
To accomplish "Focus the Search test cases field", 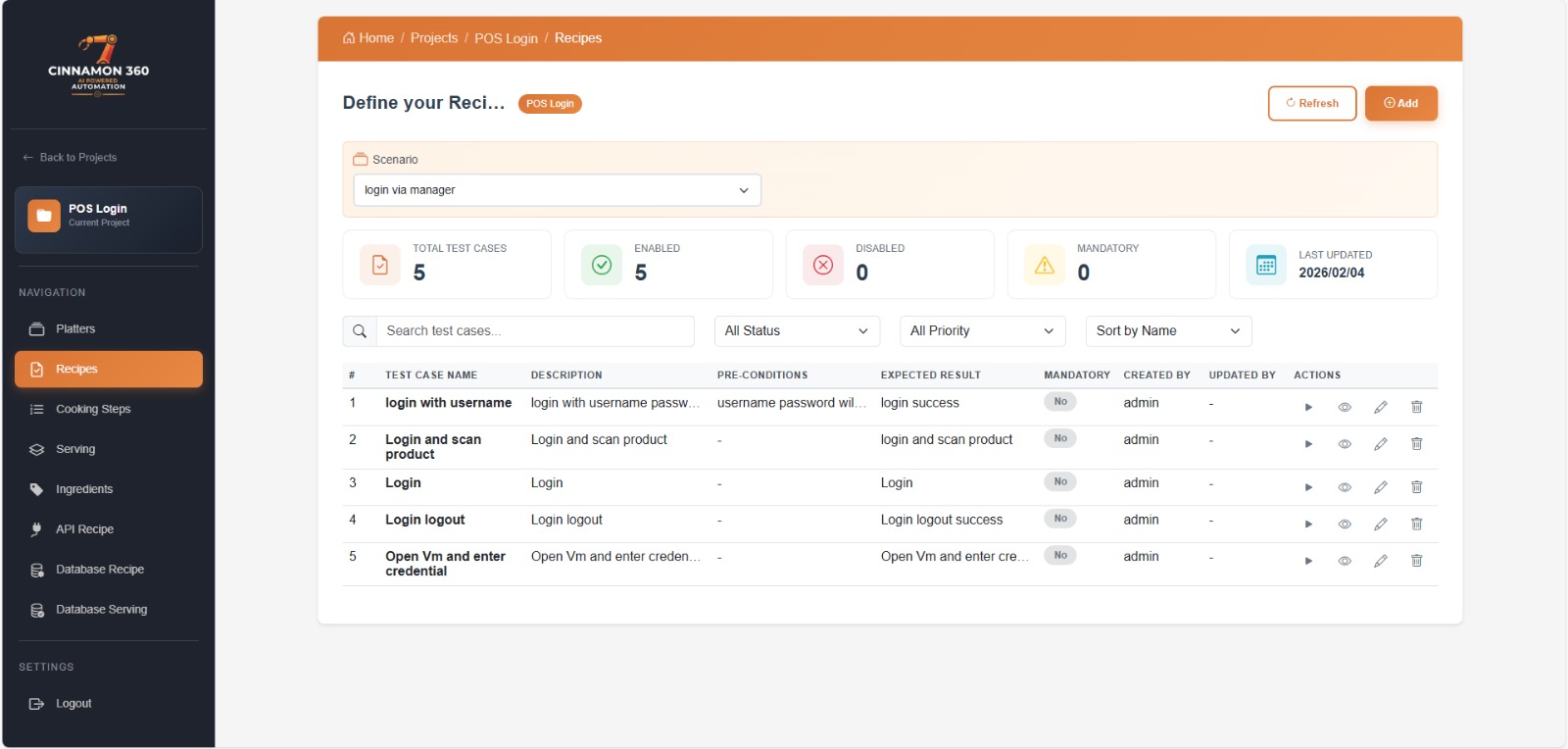I will click(x=535, y=331).
